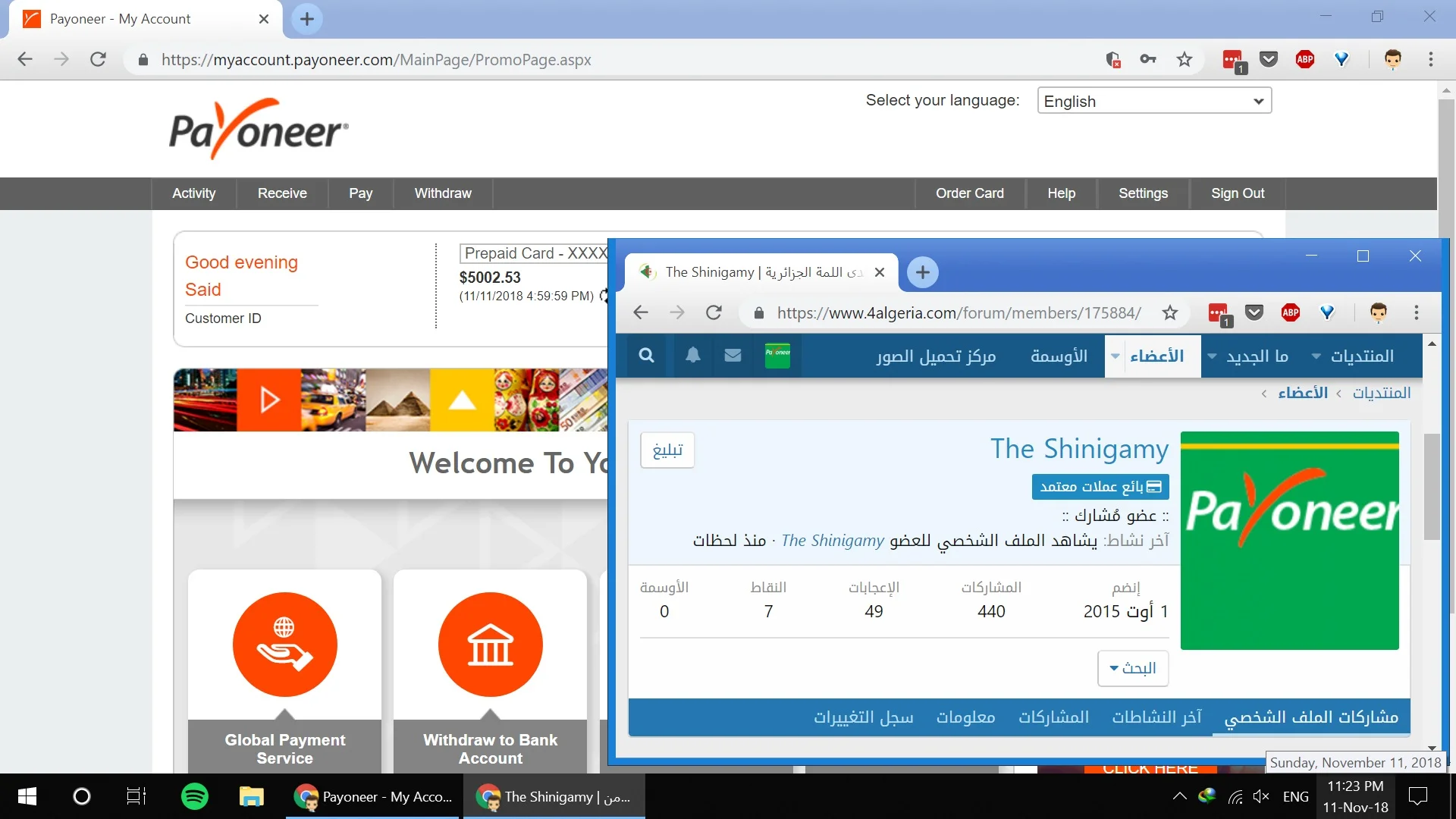Switch to the آخر النشاطات profile tab
The image size is (1456, 819).
1156,717
